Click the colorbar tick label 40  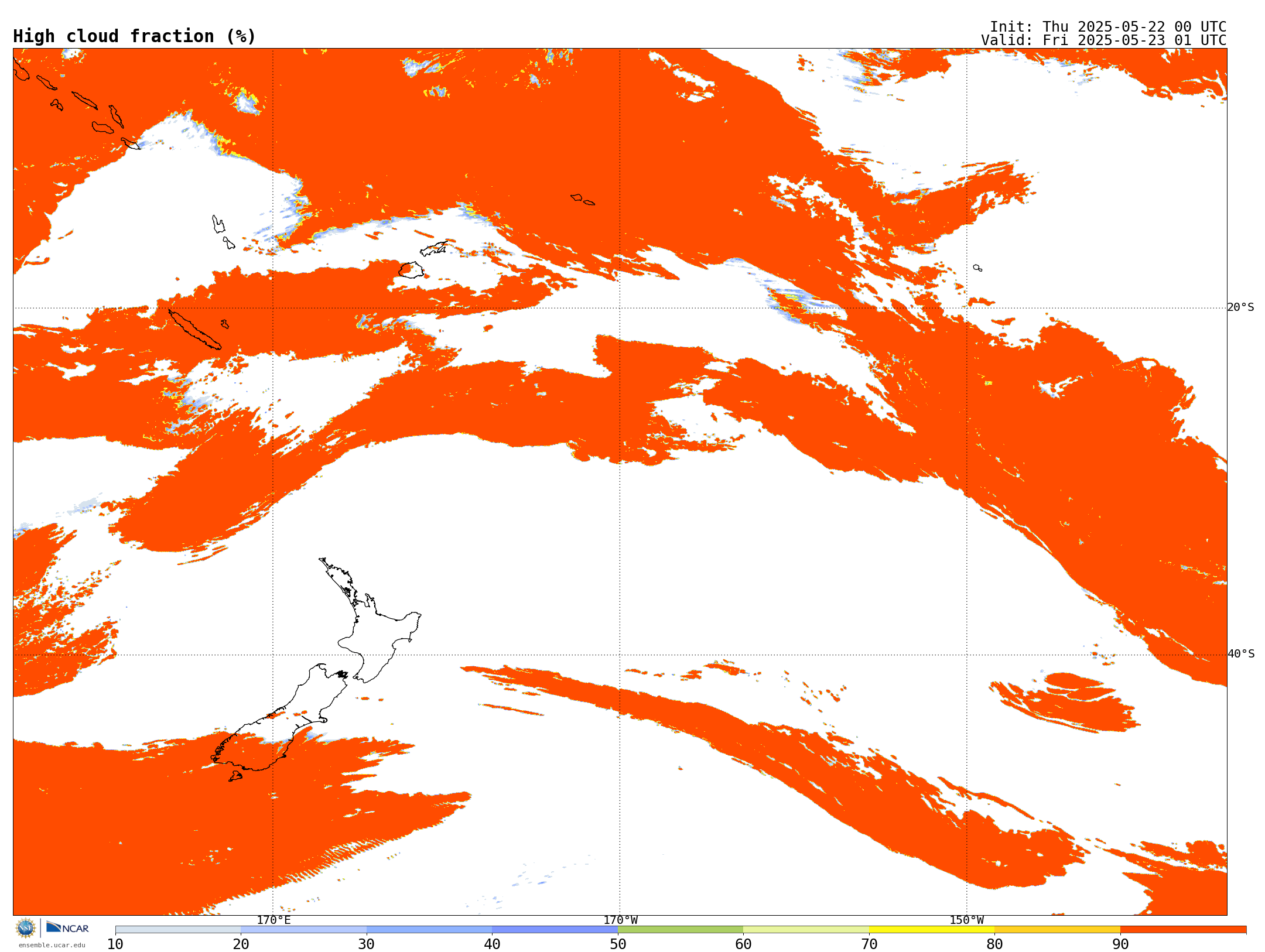492,944
